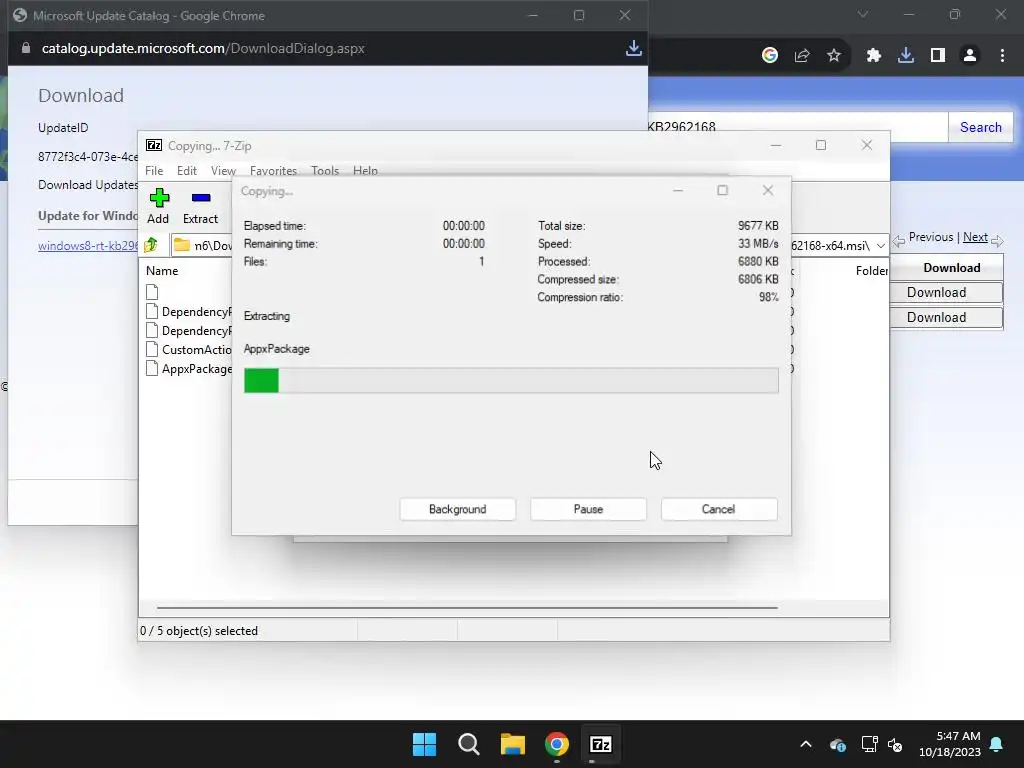Select the first DependencyP file row
The width and height of the screenshot is (1024, 768).
tap(188, 312)
